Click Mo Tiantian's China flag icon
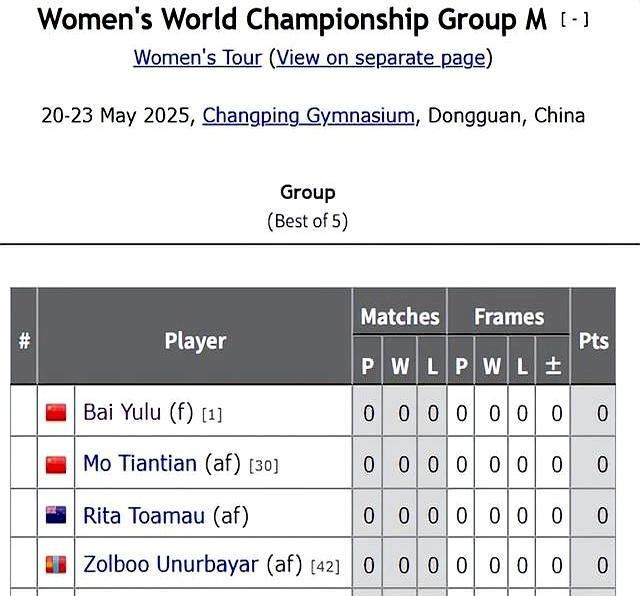640x596 pixels. pyautogui.click(x=56, y=465)
